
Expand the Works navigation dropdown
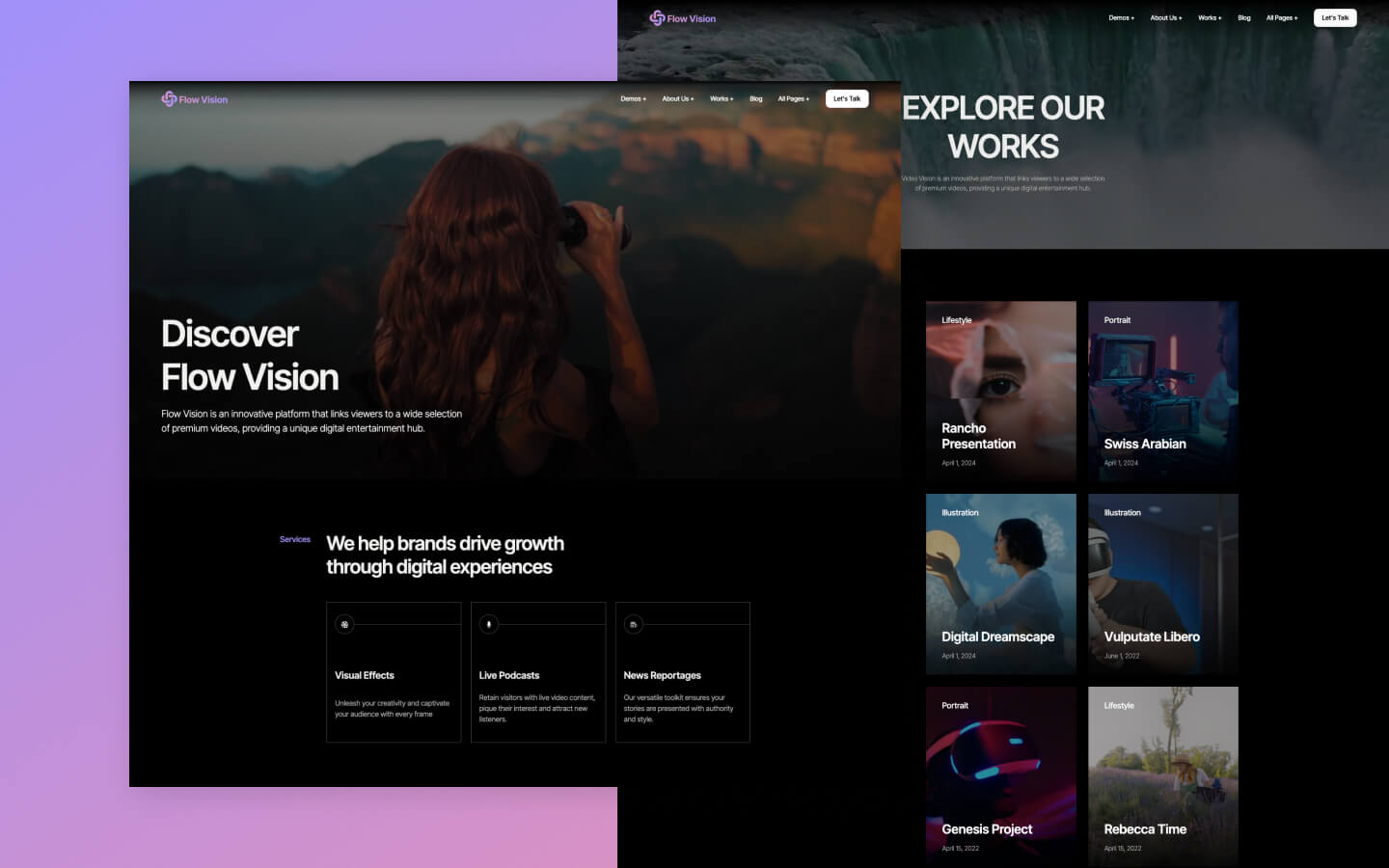click(721, 98)
